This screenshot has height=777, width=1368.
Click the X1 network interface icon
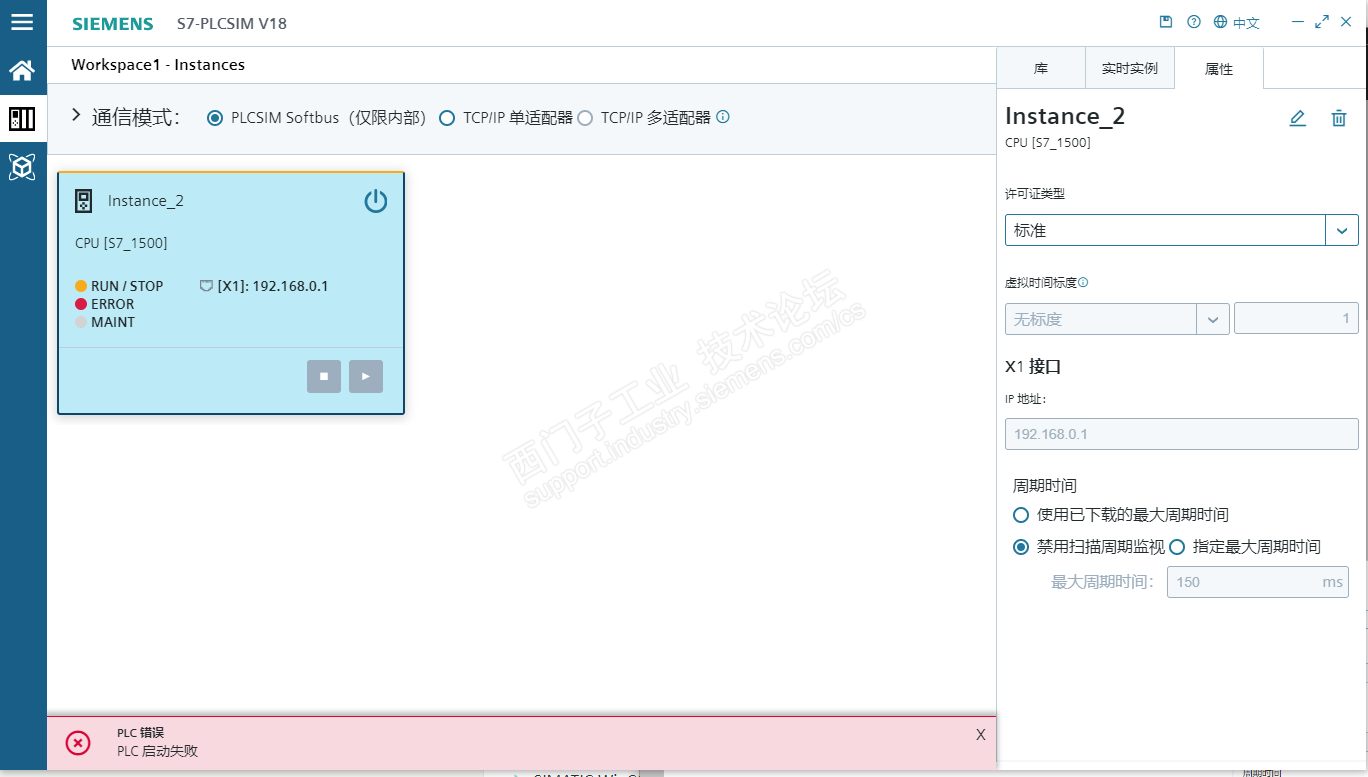coord(207,286)
